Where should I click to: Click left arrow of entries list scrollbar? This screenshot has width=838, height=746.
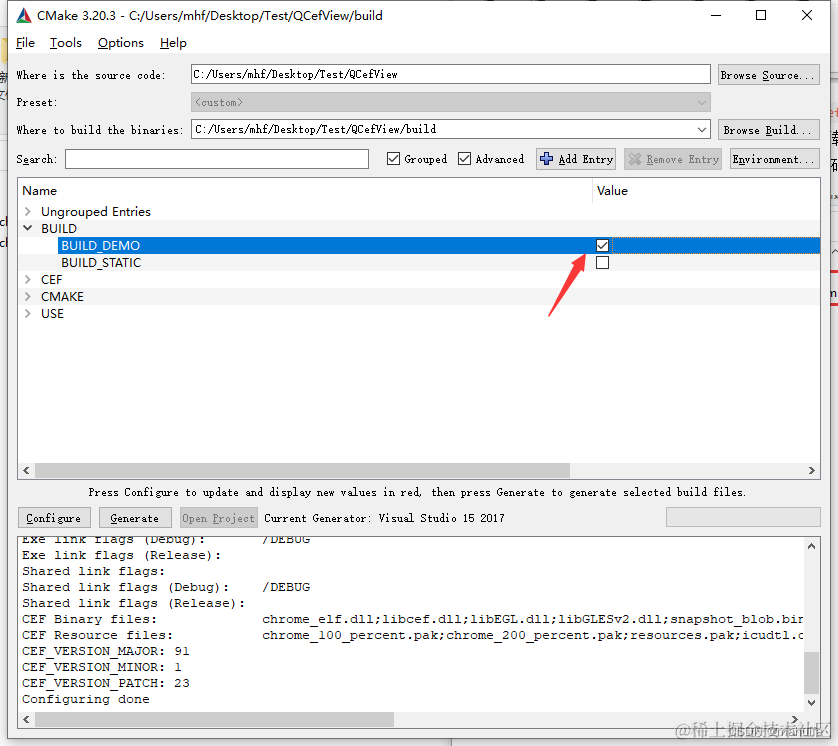(x=26, y=470)
